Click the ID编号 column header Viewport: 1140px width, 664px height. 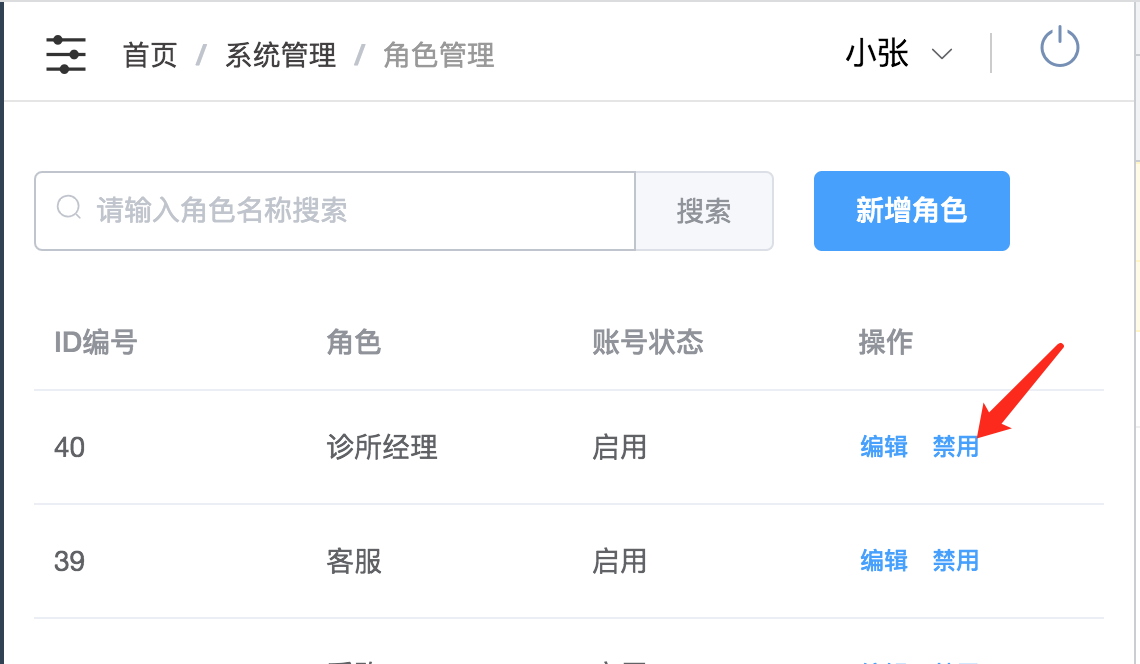[x=95, y=343]
